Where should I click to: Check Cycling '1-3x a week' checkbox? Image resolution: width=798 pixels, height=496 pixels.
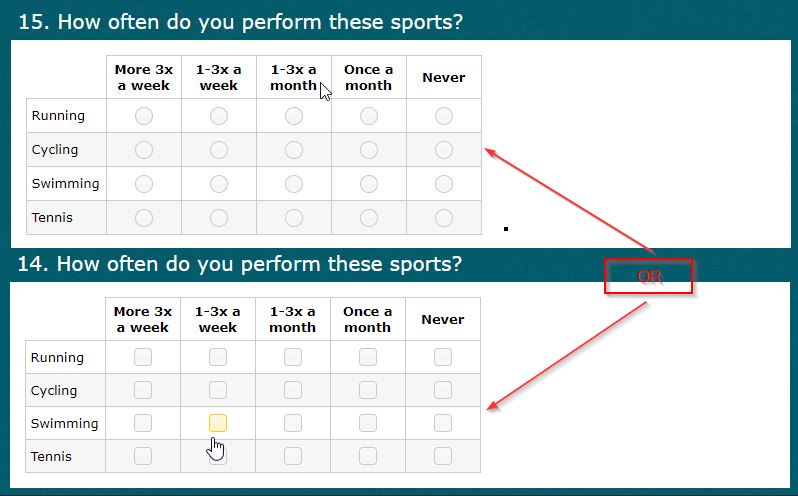pyautogui.click(x=218, y=390)
